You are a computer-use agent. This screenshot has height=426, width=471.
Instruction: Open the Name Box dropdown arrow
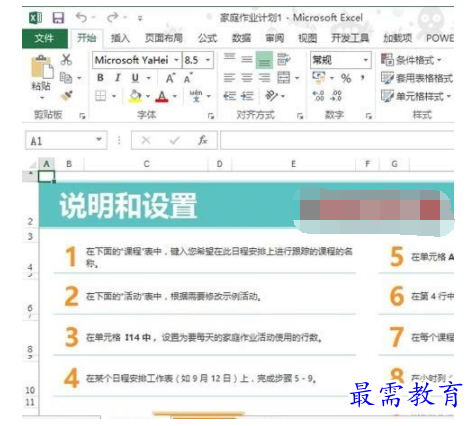[x=99, y=139]
